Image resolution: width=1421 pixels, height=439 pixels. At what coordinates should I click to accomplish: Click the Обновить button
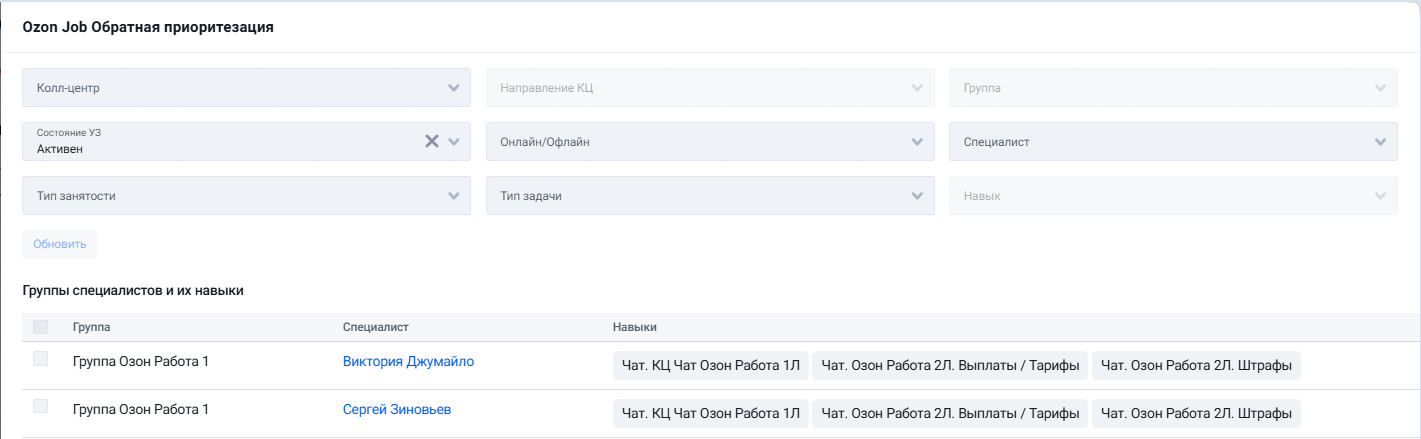tap(60, 244)
